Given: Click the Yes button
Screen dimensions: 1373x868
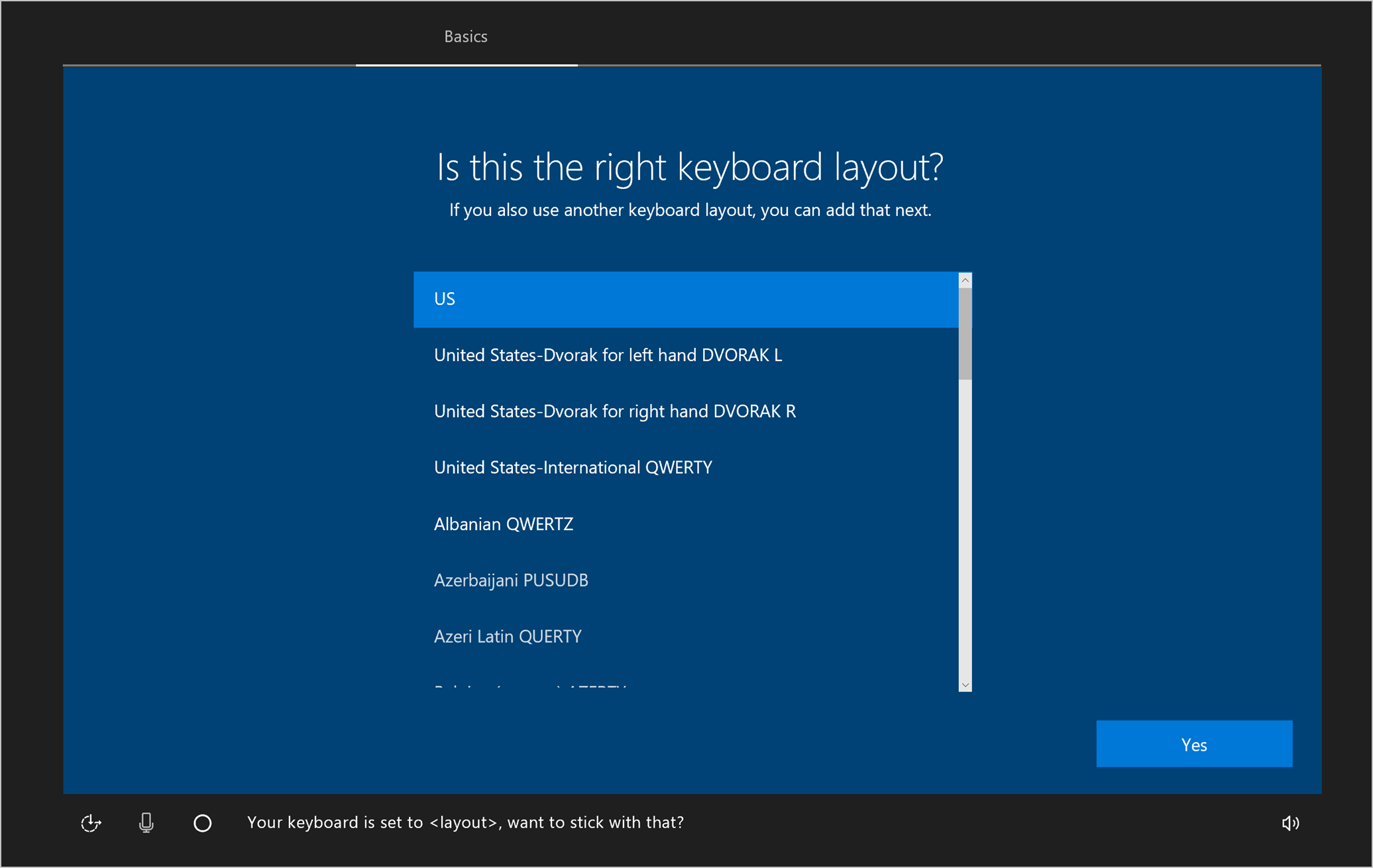Looking at the screenshot, I should tap(1194, 744).
